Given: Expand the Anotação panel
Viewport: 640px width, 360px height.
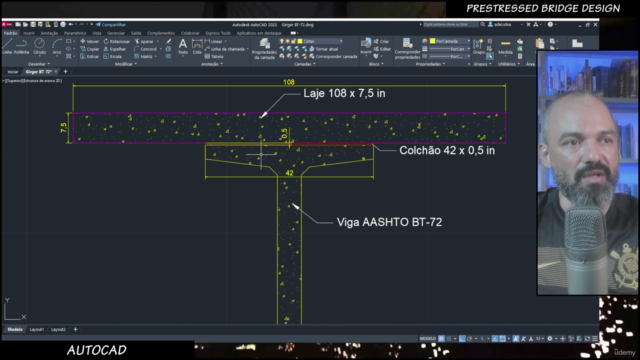Looking at the screenshot, I should [x=212, y=64].
